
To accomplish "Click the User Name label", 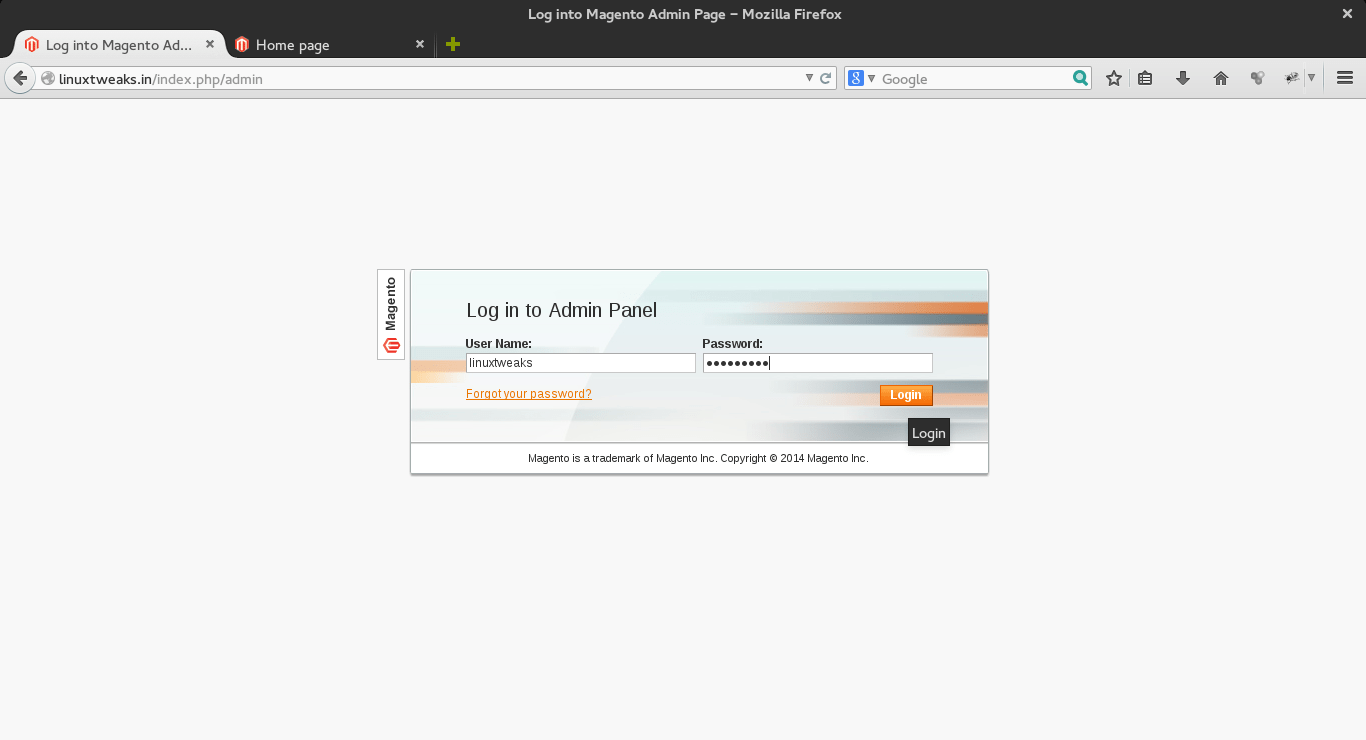I will click(499, 343).
